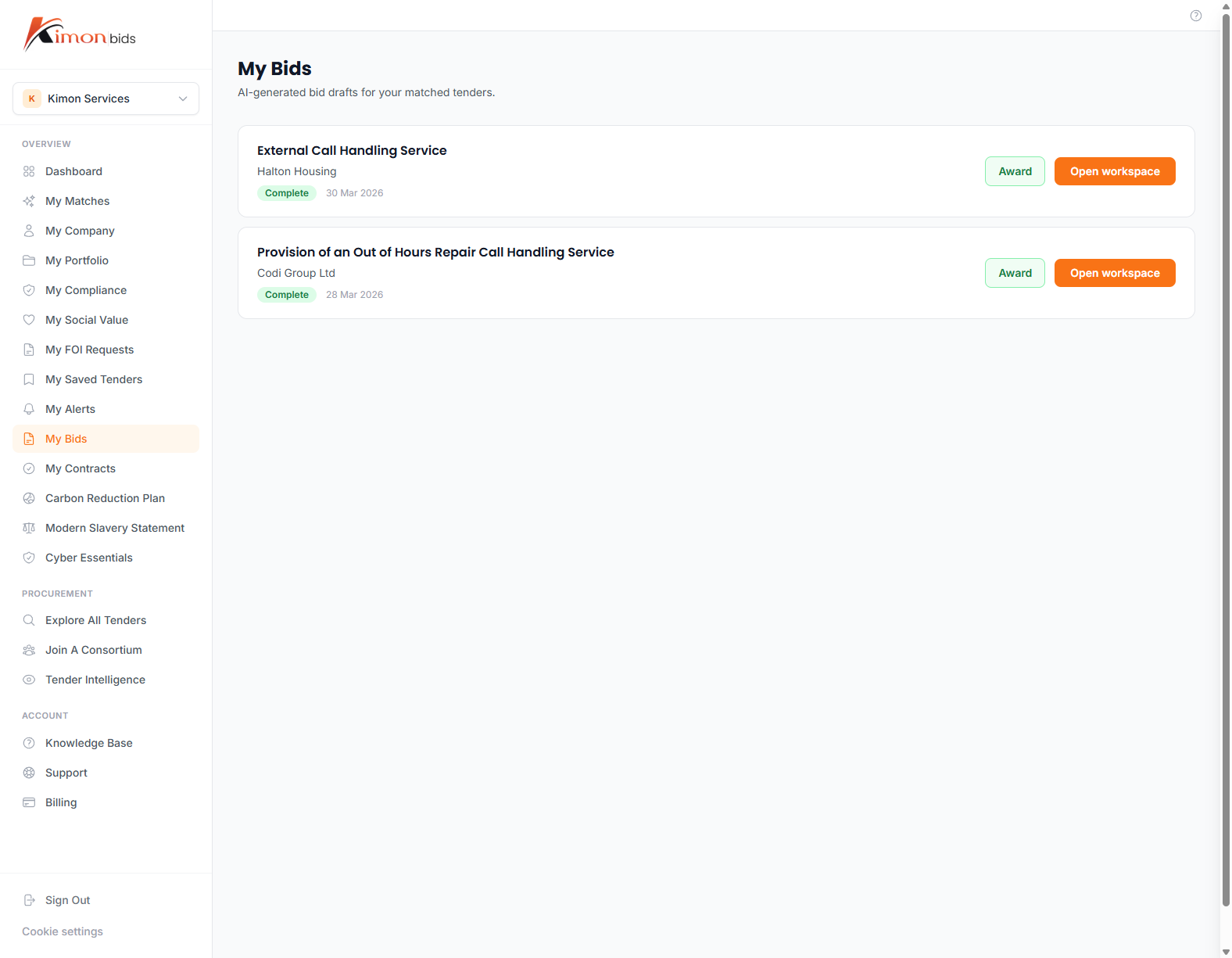Click the My Social Value heart icon
1232x958 pixels.
pyautogui.click(x=29, y=320)
